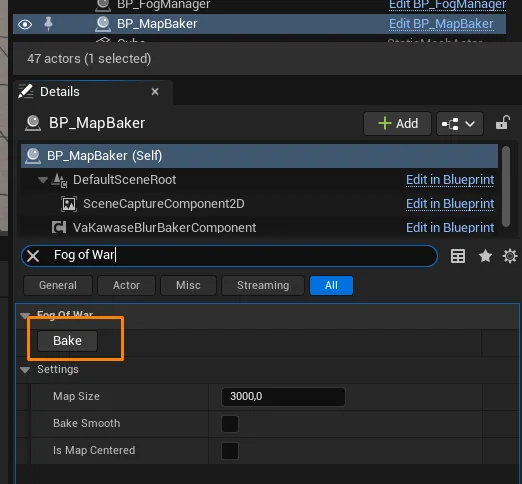Image resolution: width=522 pixels, height=484 pixels.
Task: Open the blueprint/hierarchy options dropdown
Action: (460, 124)
